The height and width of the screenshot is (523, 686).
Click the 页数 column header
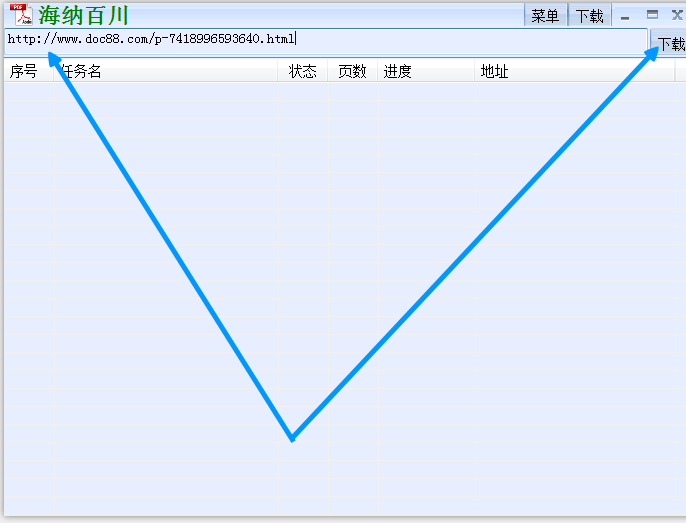[353, 71]
